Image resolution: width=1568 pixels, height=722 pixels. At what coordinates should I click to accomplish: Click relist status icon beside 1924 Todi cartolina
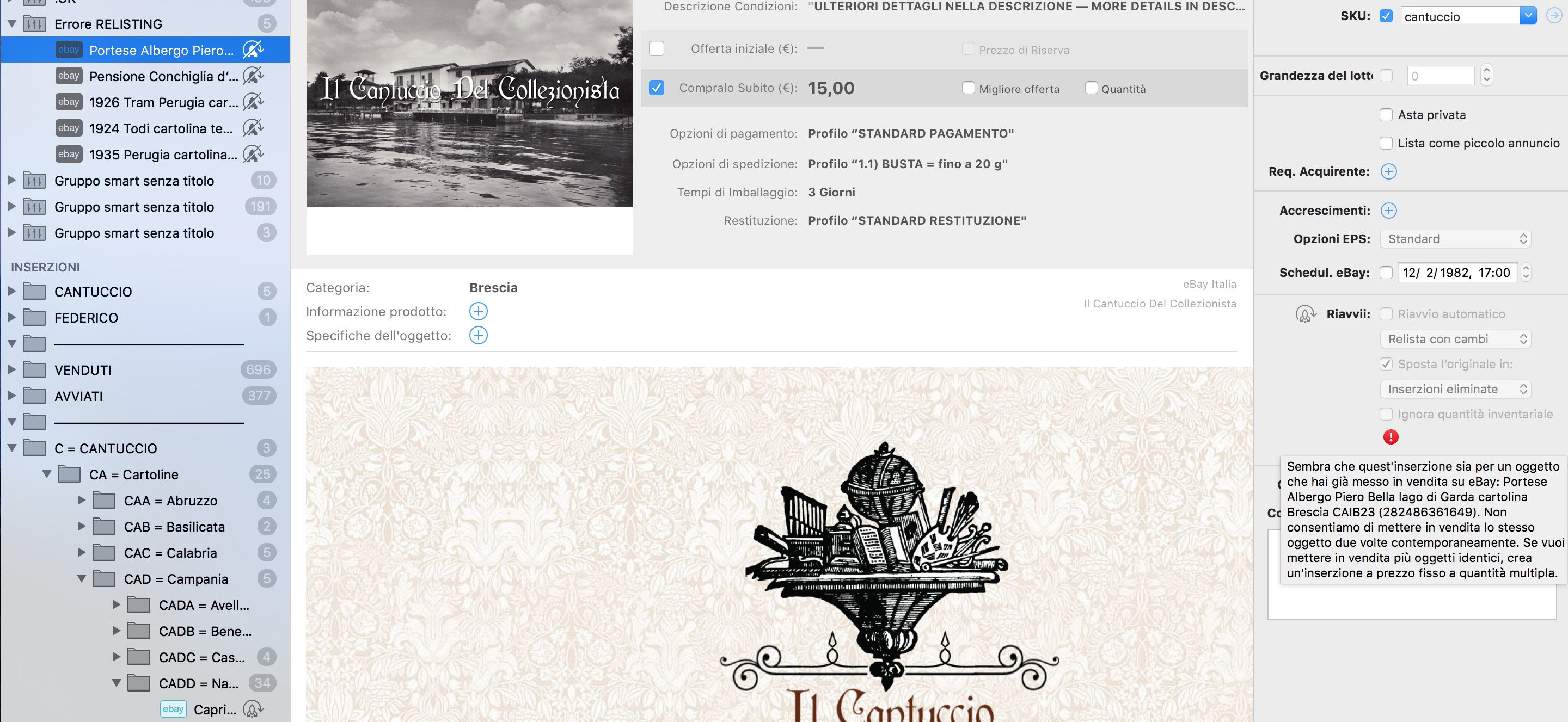point(253,128)
